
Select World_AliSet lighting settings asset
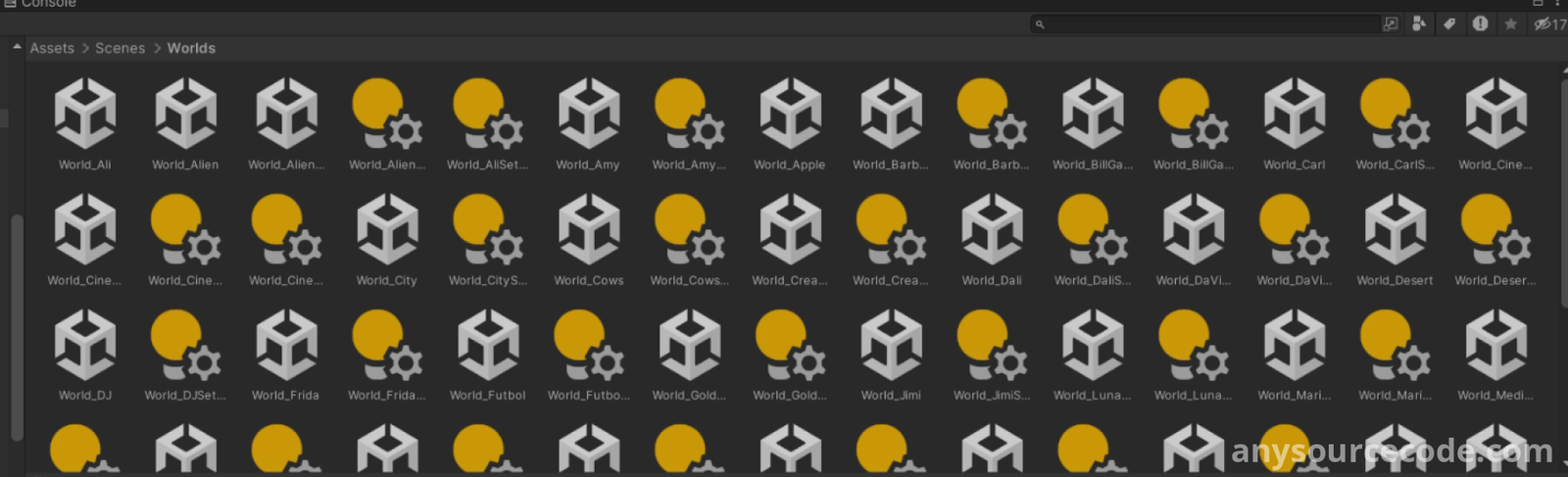coord(487,115)
